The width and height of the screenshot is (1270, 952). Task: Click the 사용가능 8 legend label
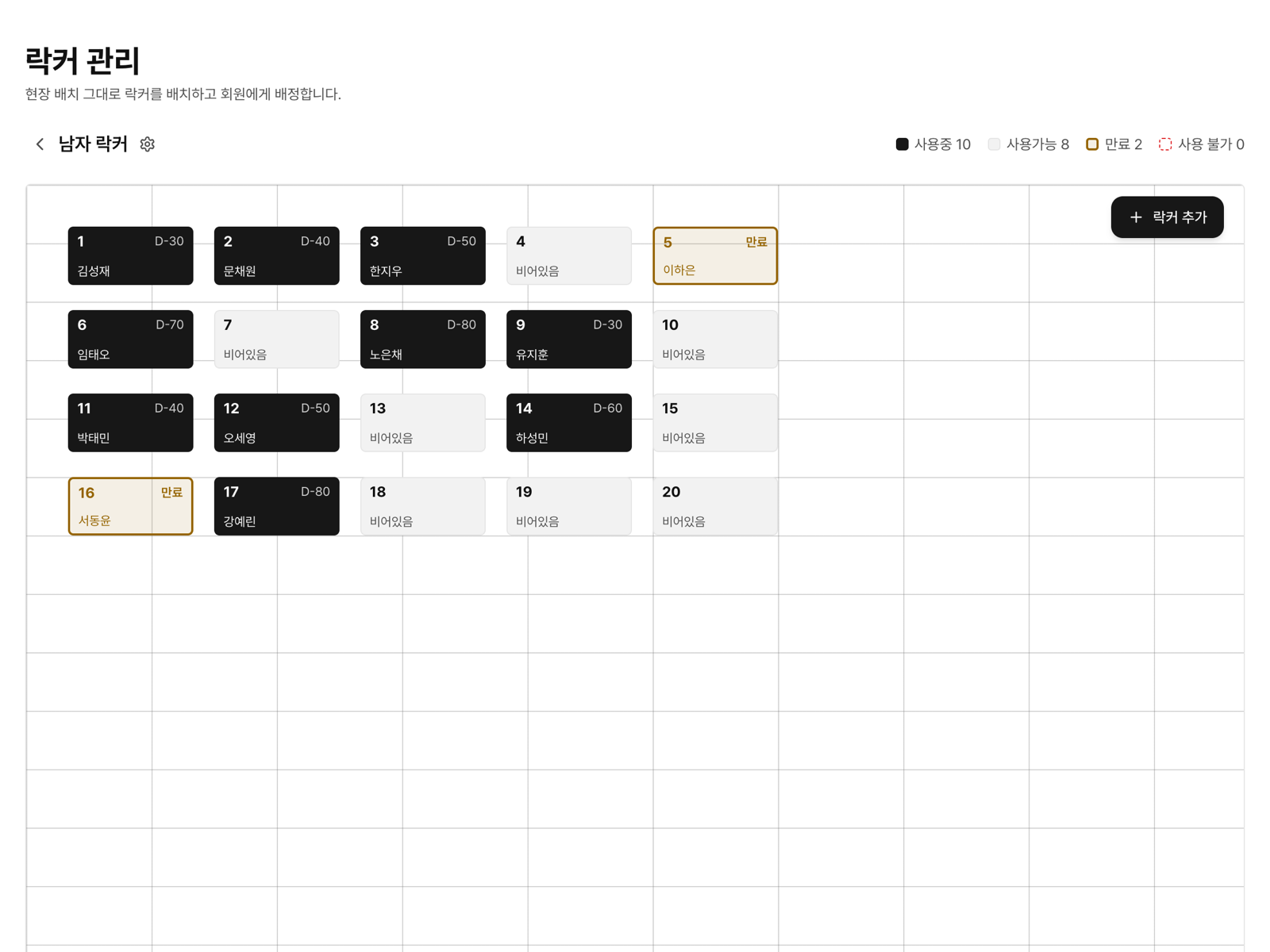point(1029,144)
